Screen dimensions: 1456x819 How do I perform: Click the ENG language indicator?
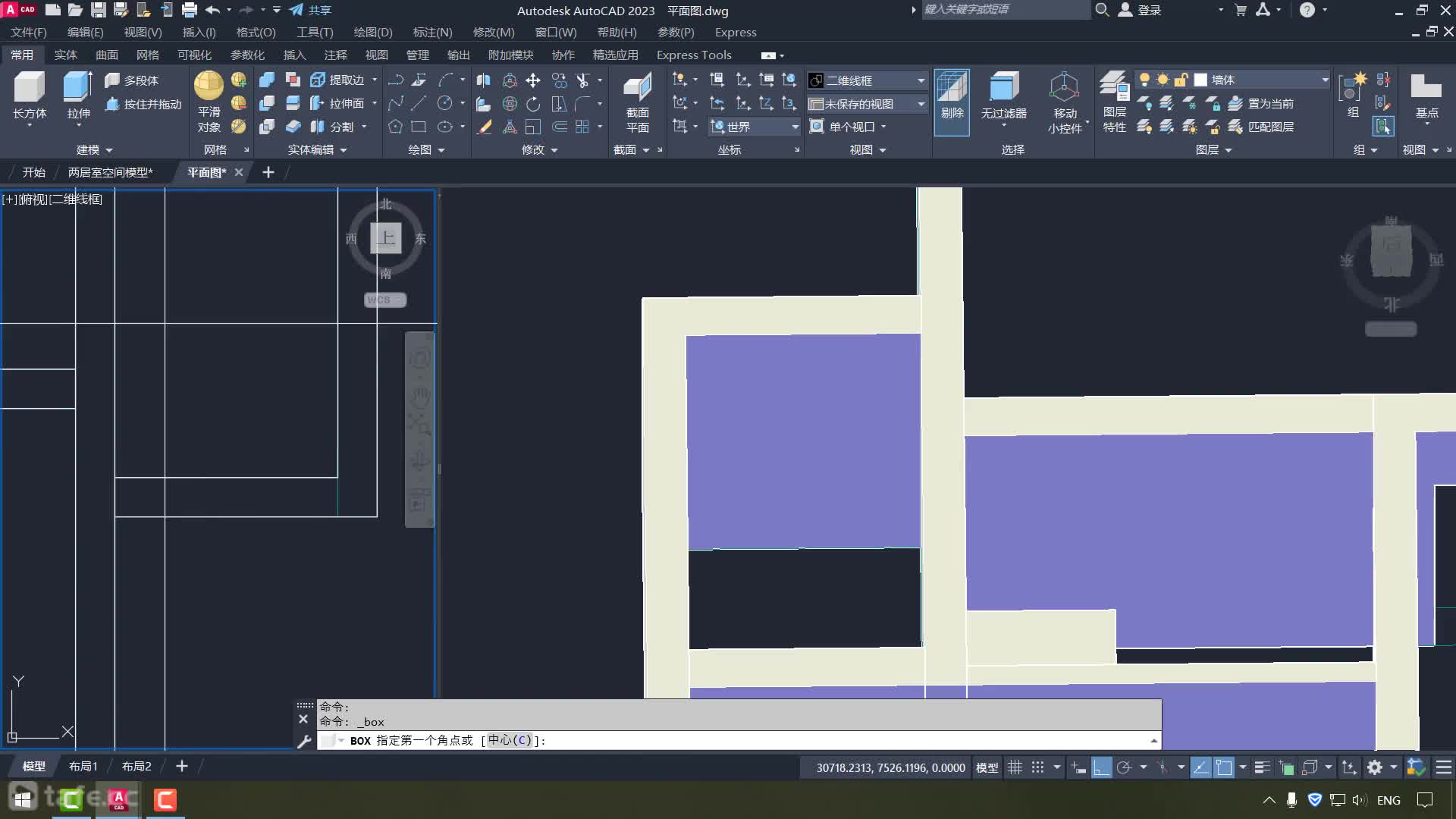(1389, 800)
